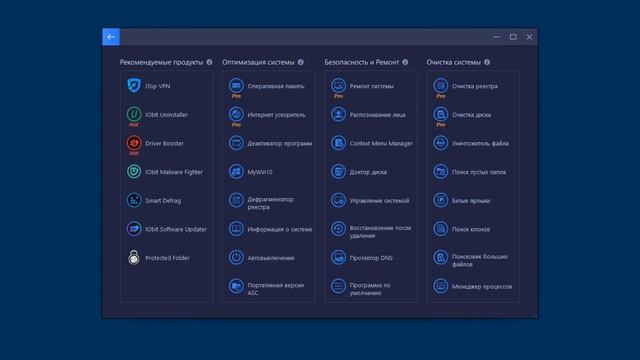This screenshot has width=640, height=360.
Task: Minimize the toolbox window
Action: pyautogui.click(x=497, y=37)
